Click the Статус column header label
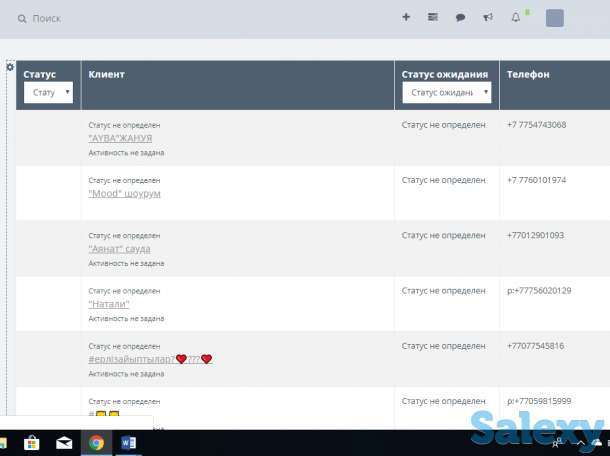The image size is (610, 456). 39,74
